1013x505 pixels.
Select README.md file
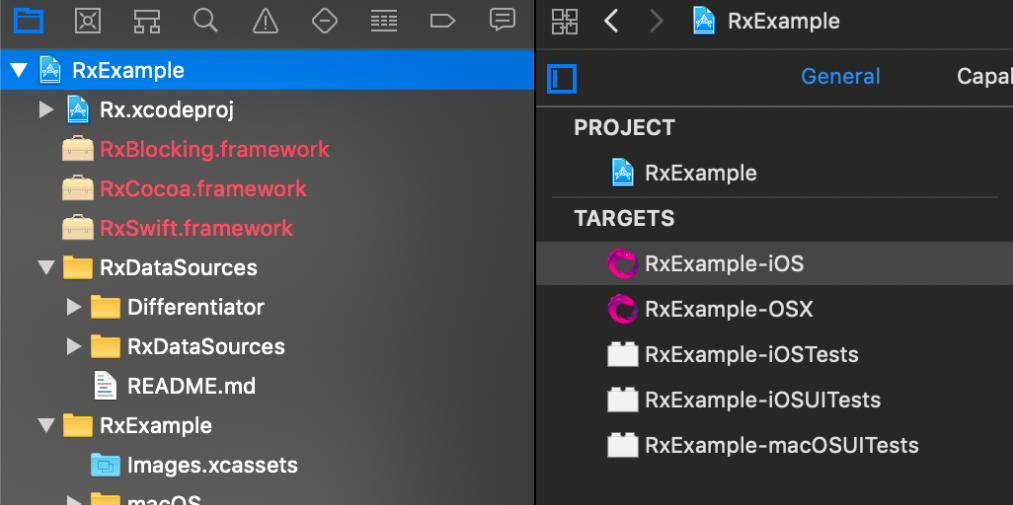[x=192, y=386]
